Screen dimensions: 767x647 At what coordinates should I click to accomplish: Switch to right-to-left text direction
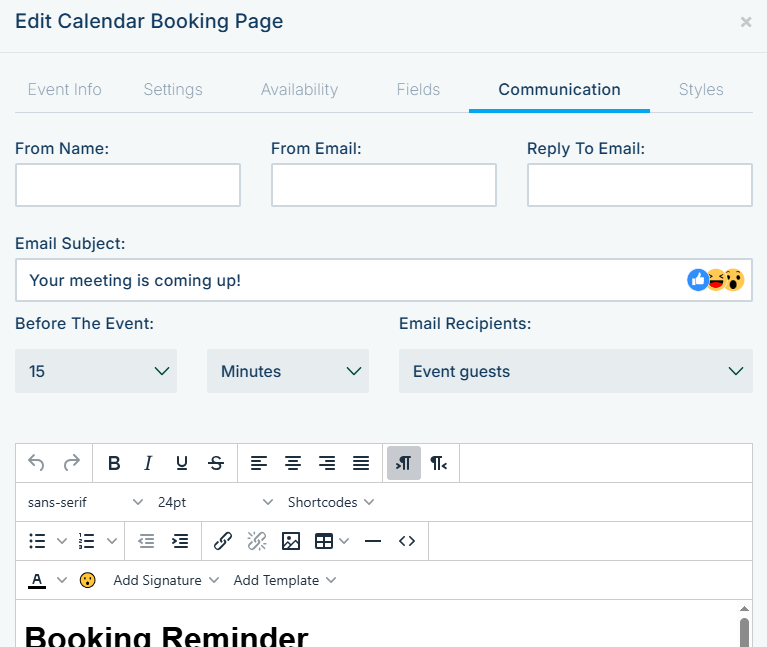438,463
